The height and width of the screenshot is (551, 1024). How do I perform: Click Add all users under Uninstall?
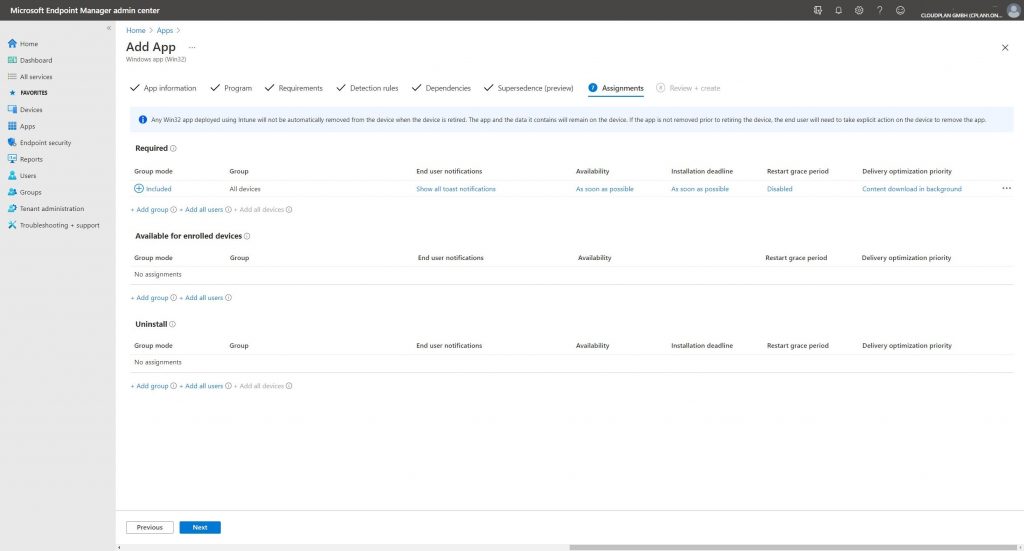202,386
